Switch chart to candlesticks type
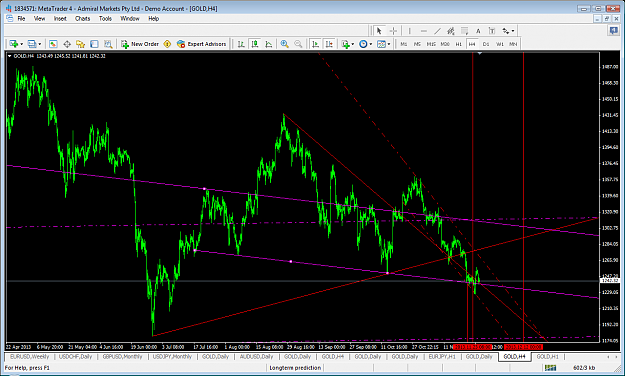 tap(255, 44)
